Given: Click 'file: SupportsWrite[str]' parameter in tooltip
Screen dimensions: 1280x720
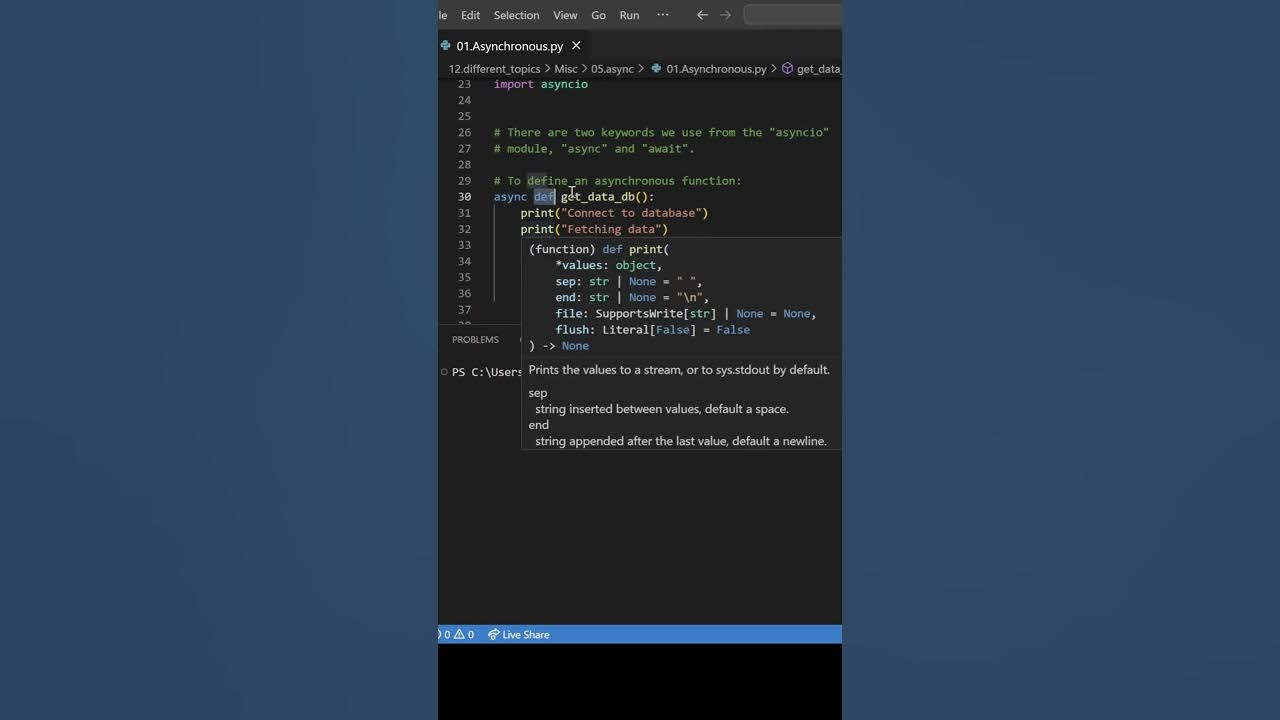Looking at the screenshot, I should (686, 314).
